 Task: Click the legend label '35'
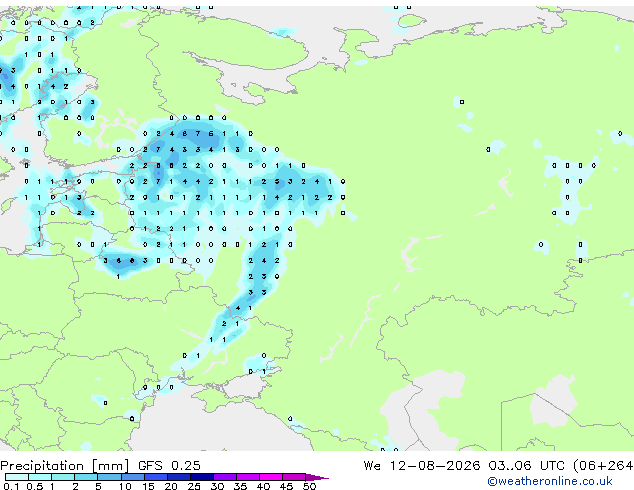240,486
